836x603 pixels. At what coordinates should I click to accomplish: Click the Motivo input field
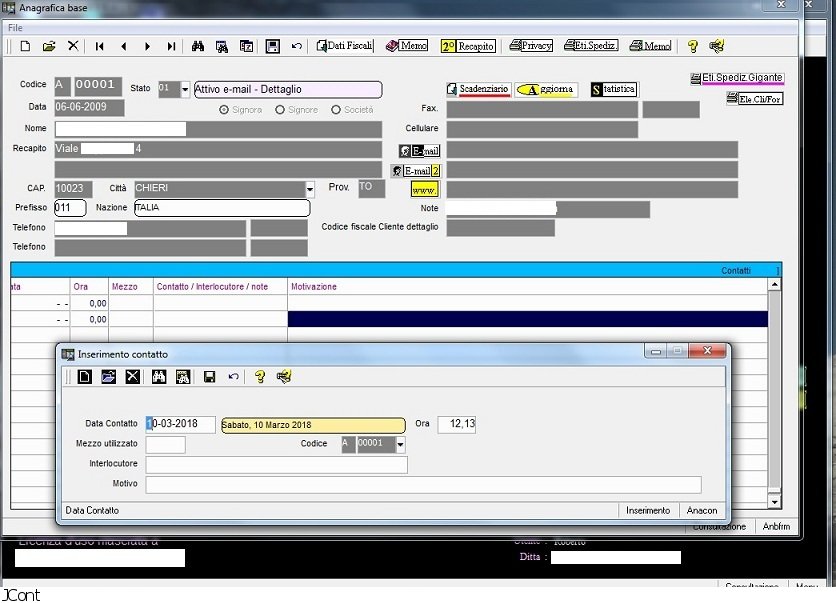(x=423, y=485)
